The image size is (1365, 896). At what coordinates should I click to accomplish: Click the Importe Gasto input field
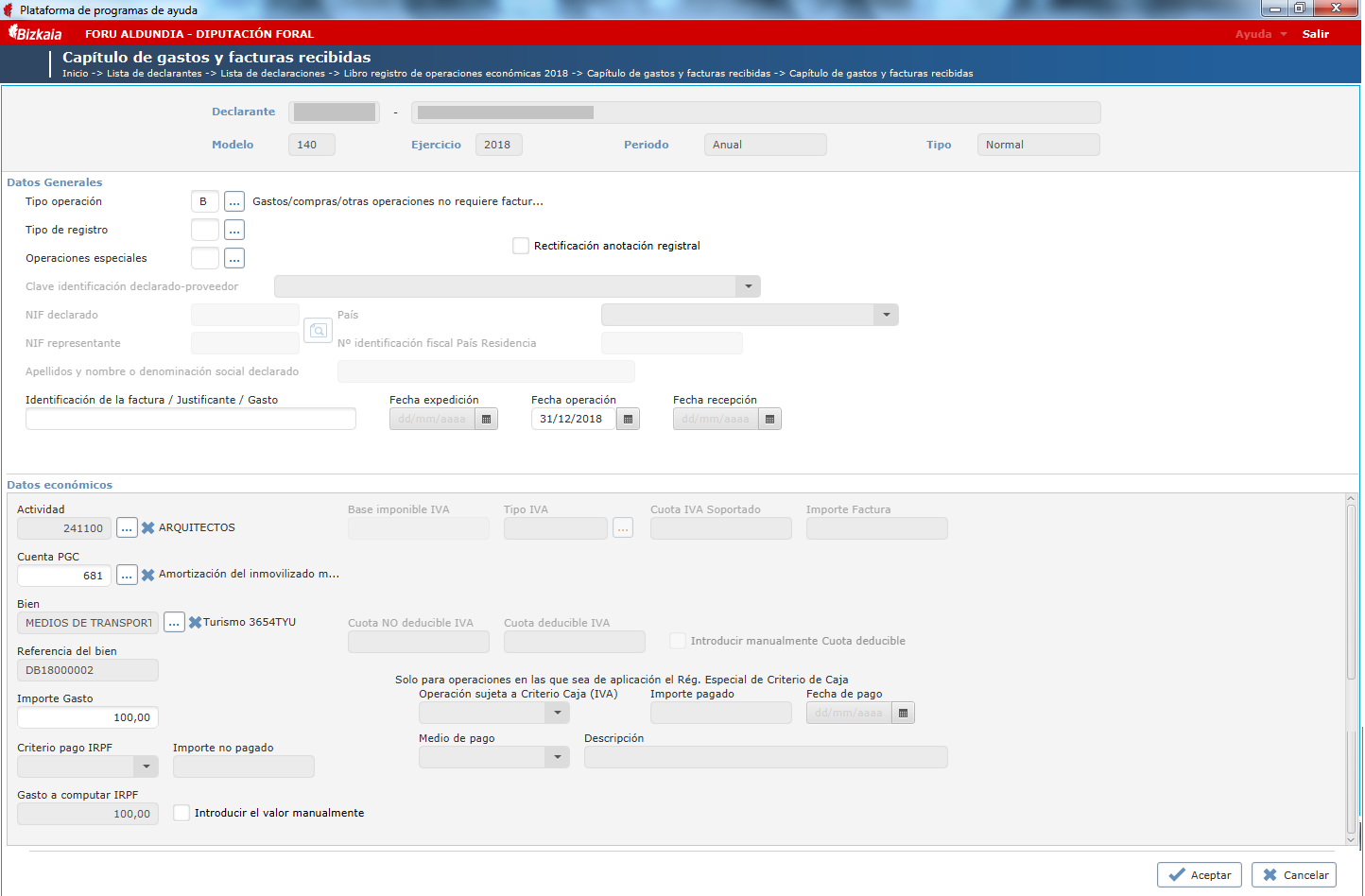click(x=88, y=717)
